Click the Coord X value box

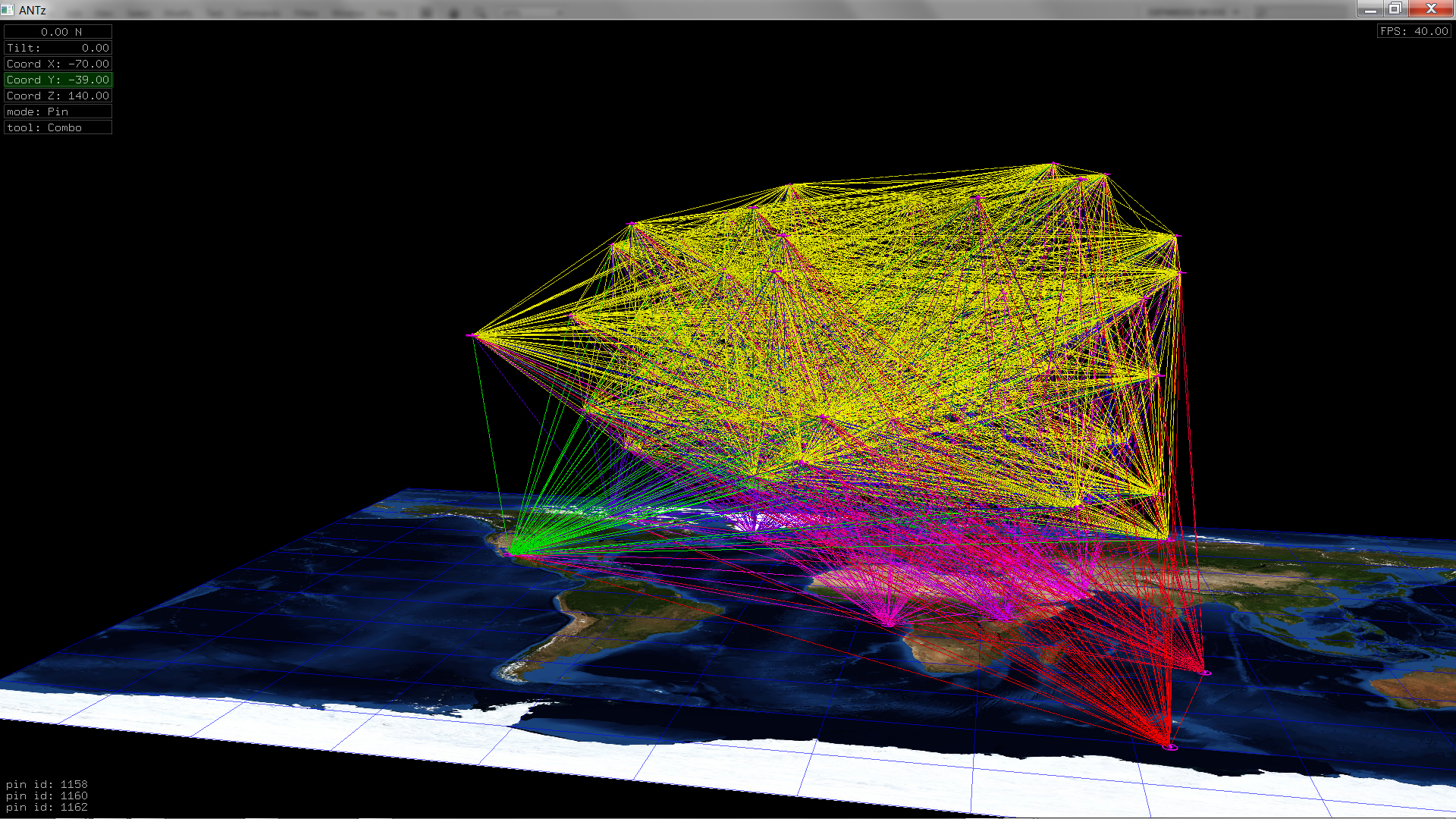(58, 64)
